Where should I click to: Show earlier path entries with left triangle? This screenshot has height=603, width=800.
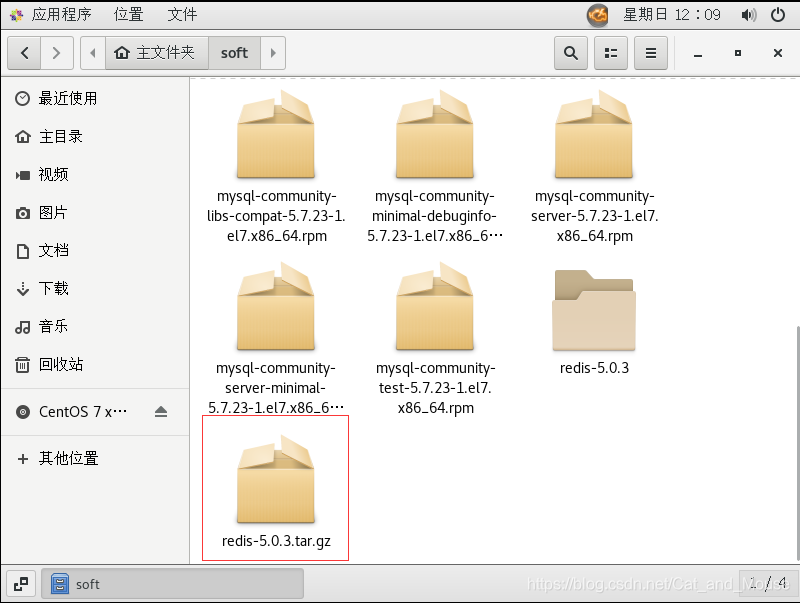point(93,53)
